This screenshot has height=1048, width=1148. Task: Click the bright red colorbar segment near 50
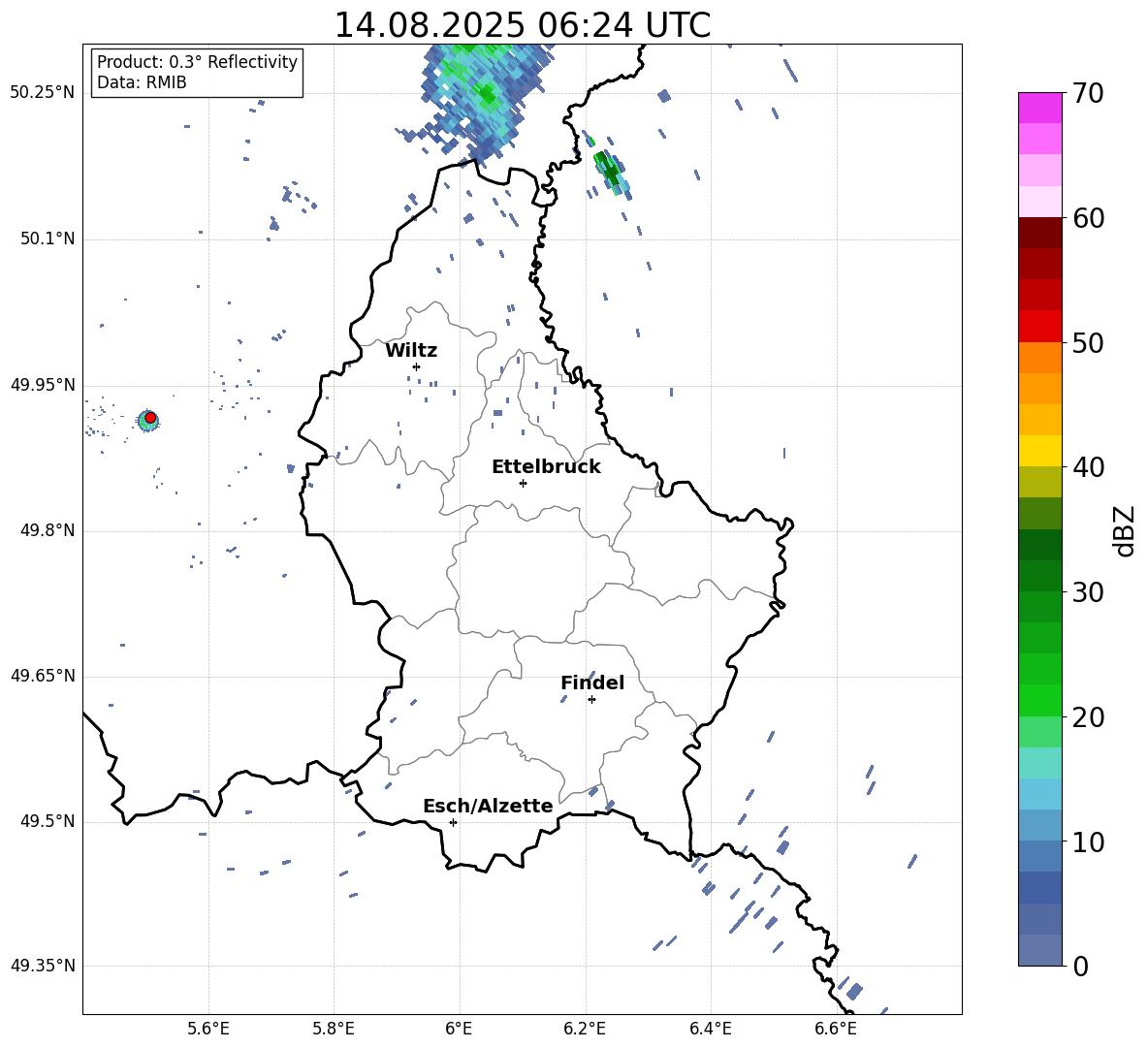tap(1039, 327)
